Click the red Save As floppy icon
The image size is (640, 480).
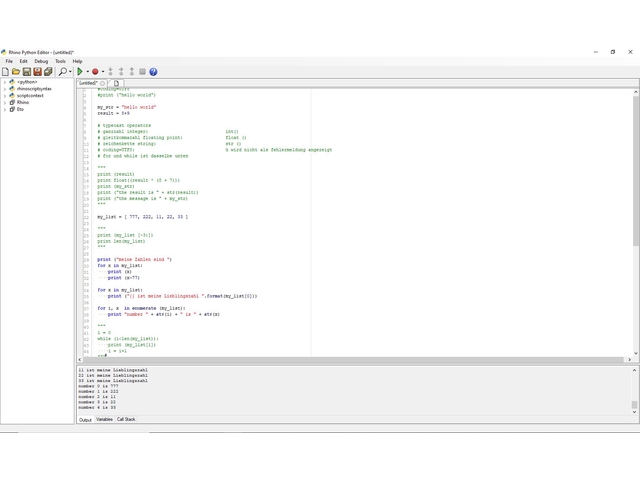pyautogui.click(x=37, y=72)
